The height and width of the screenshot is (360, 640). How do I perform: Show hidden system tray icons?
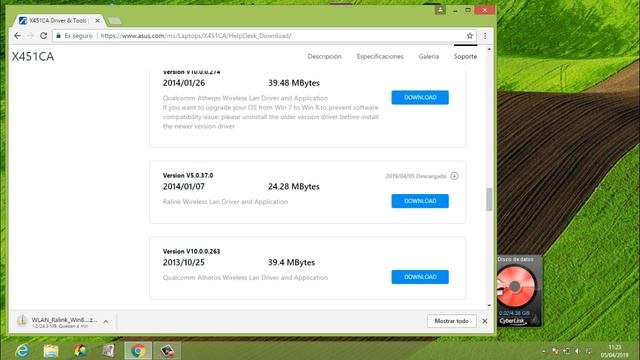(544, 351)
